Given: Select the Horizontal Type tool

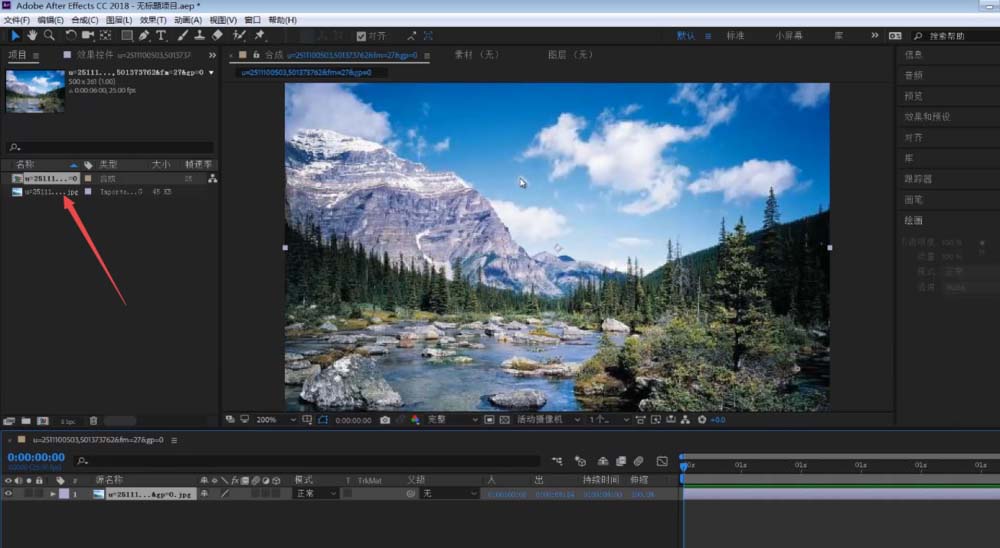Looking at the screenshot, I should [x=162, y=35].
